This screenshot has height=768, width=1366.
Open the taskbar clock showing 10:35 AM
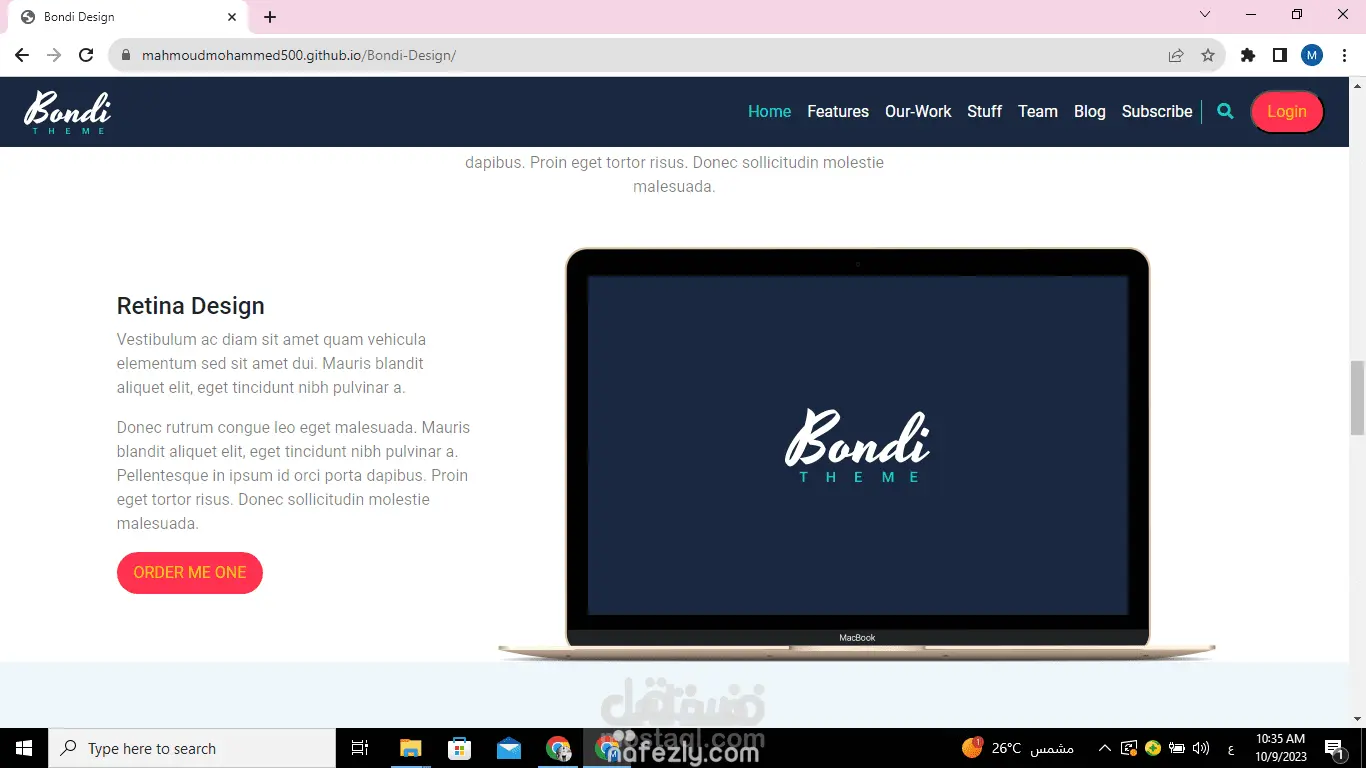[1281, 748]
